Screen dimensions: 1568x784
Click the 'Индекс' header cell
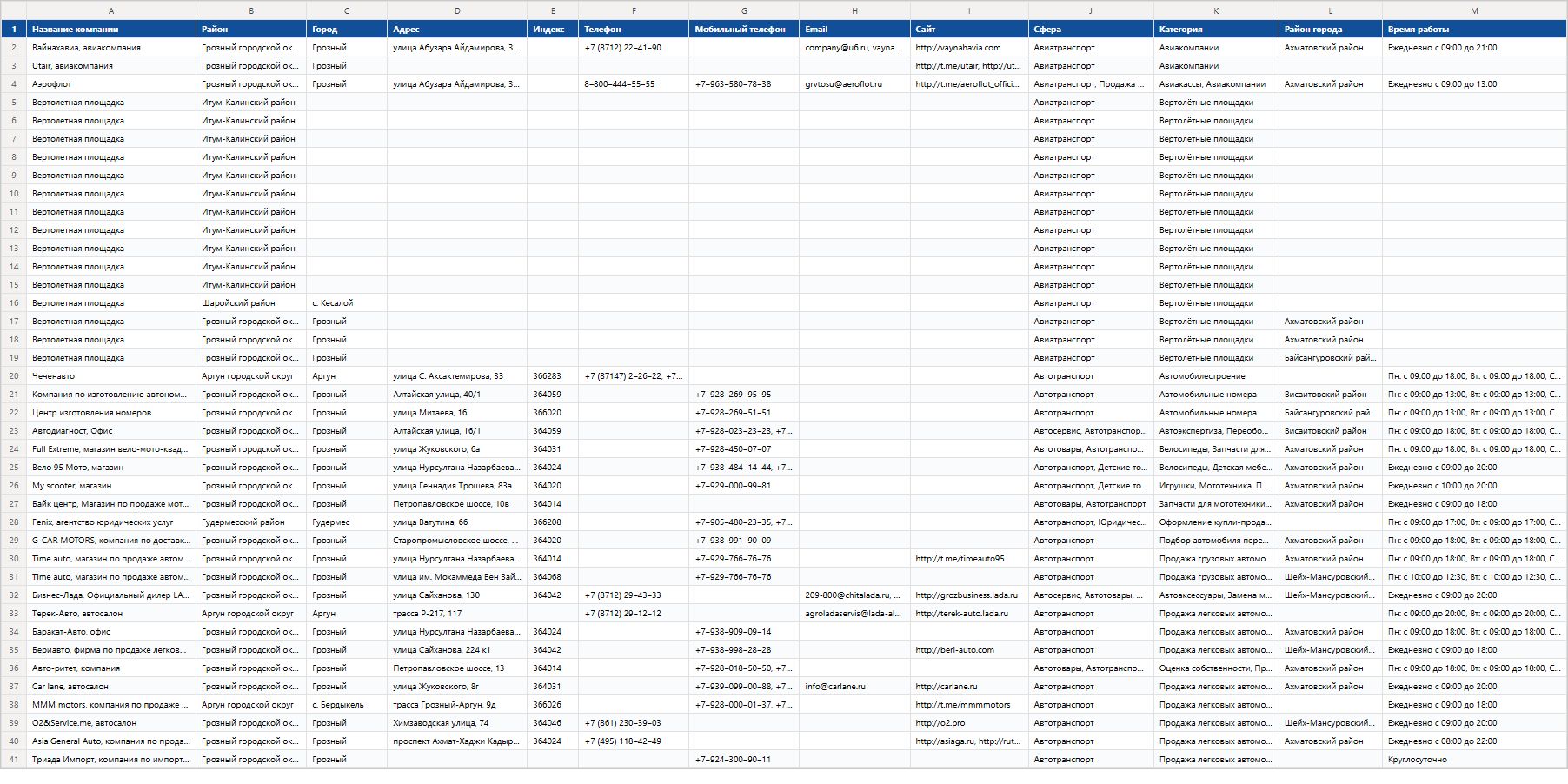click(x=553, y=30)
